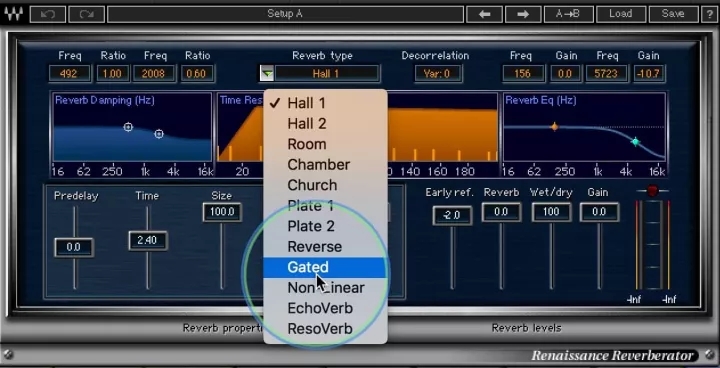Screen dimensions: 720x368
Task: Copy setup with A→B button
Action: [568, 14]
